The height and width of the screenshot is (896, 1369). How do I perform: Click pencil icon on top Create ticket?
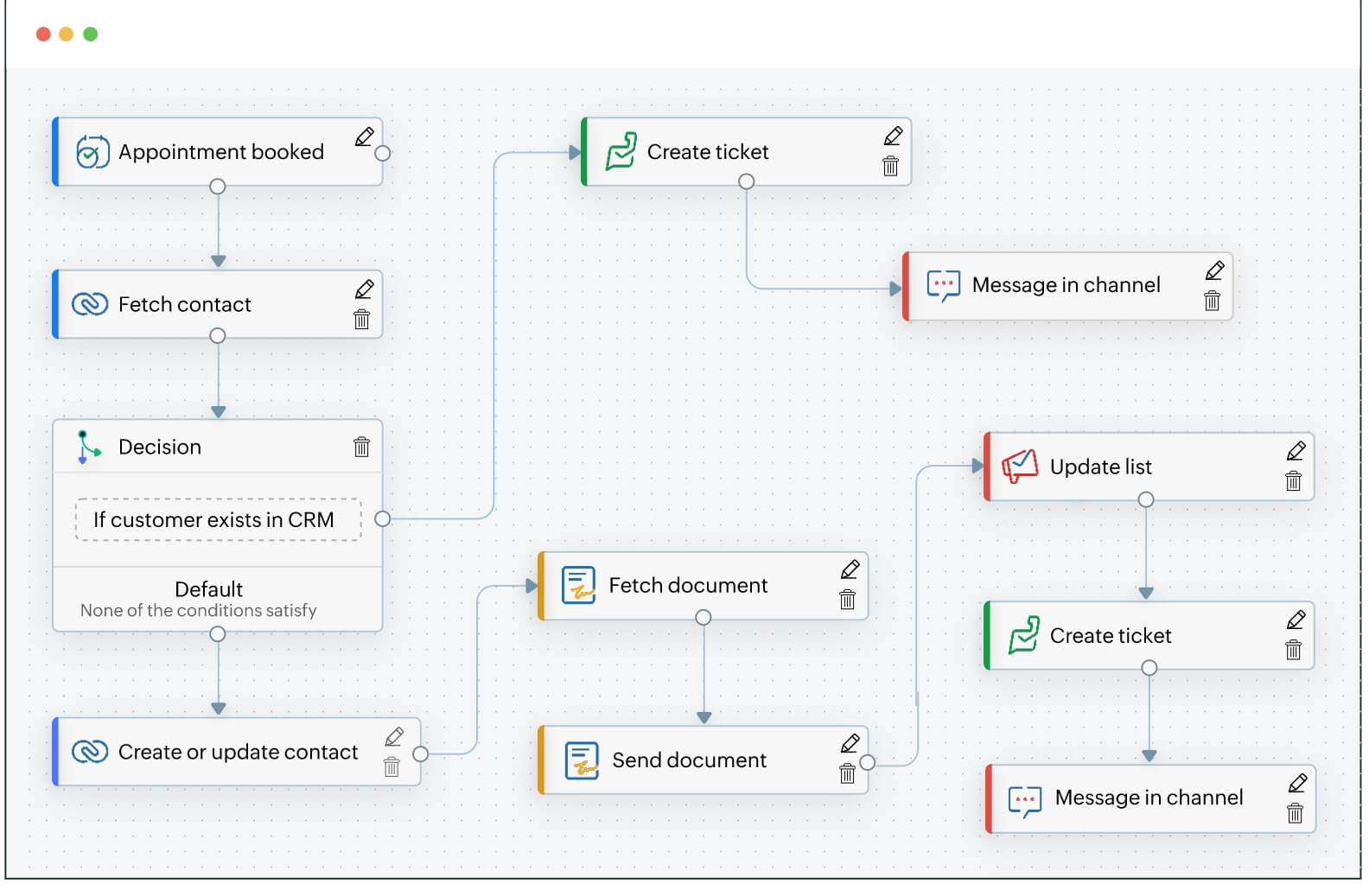pos(893,136)
